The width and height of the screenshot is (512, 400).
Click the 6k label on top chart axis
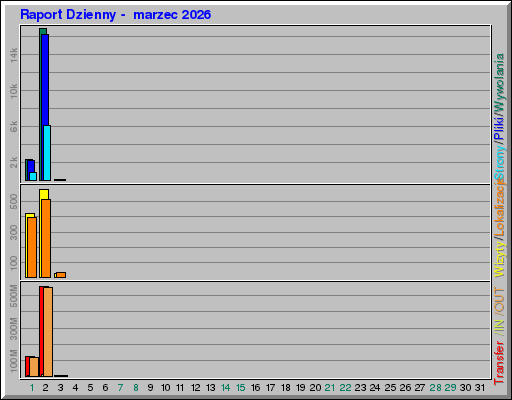(x=13, y=127)
